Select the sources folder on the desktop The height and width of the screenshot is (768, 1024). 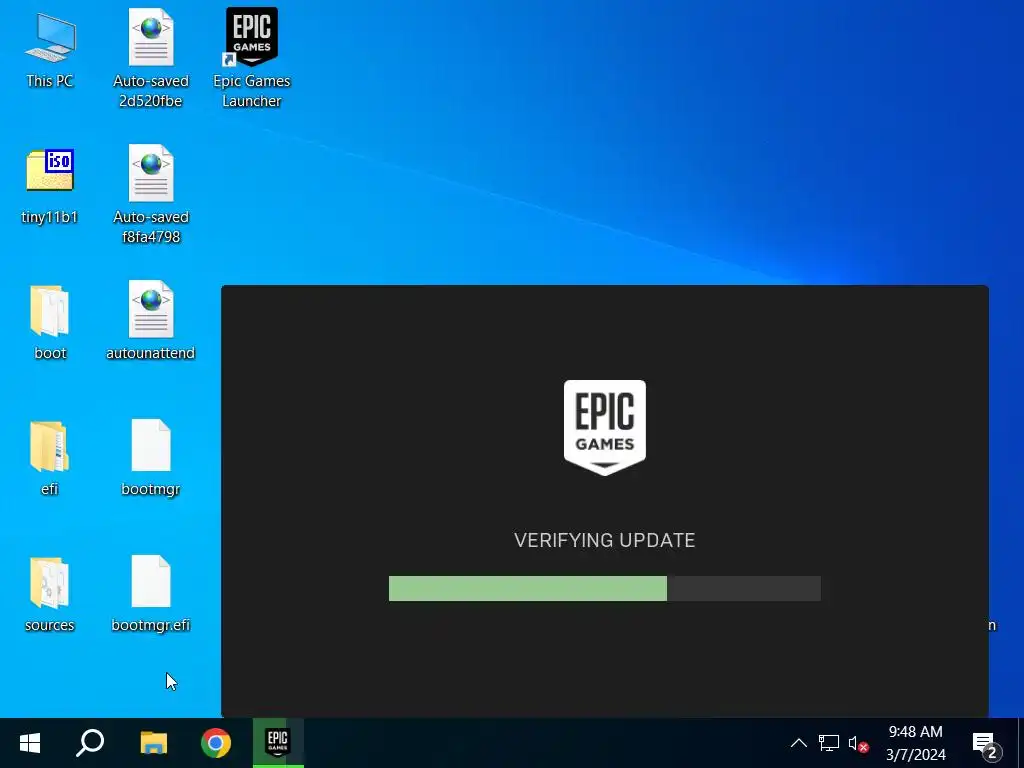pyautogui.click(x=50, y=594)
